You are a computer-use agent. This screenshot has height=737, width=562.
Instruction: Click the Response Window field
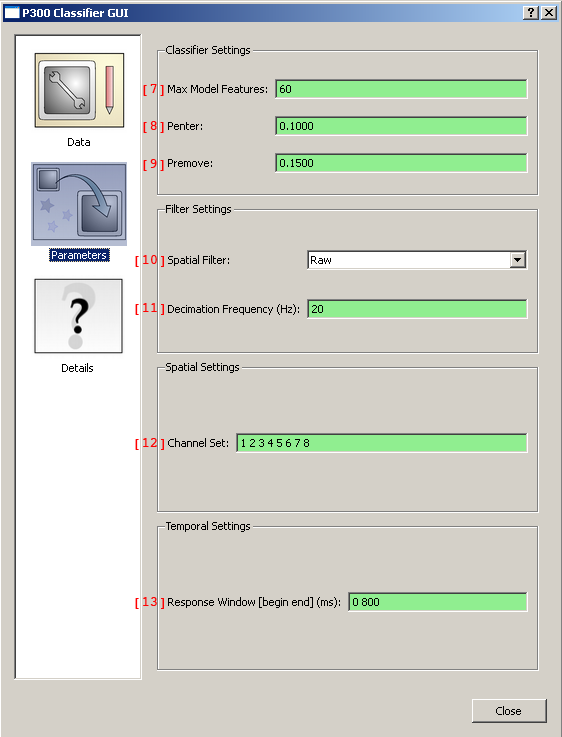[x=437, y=602]
